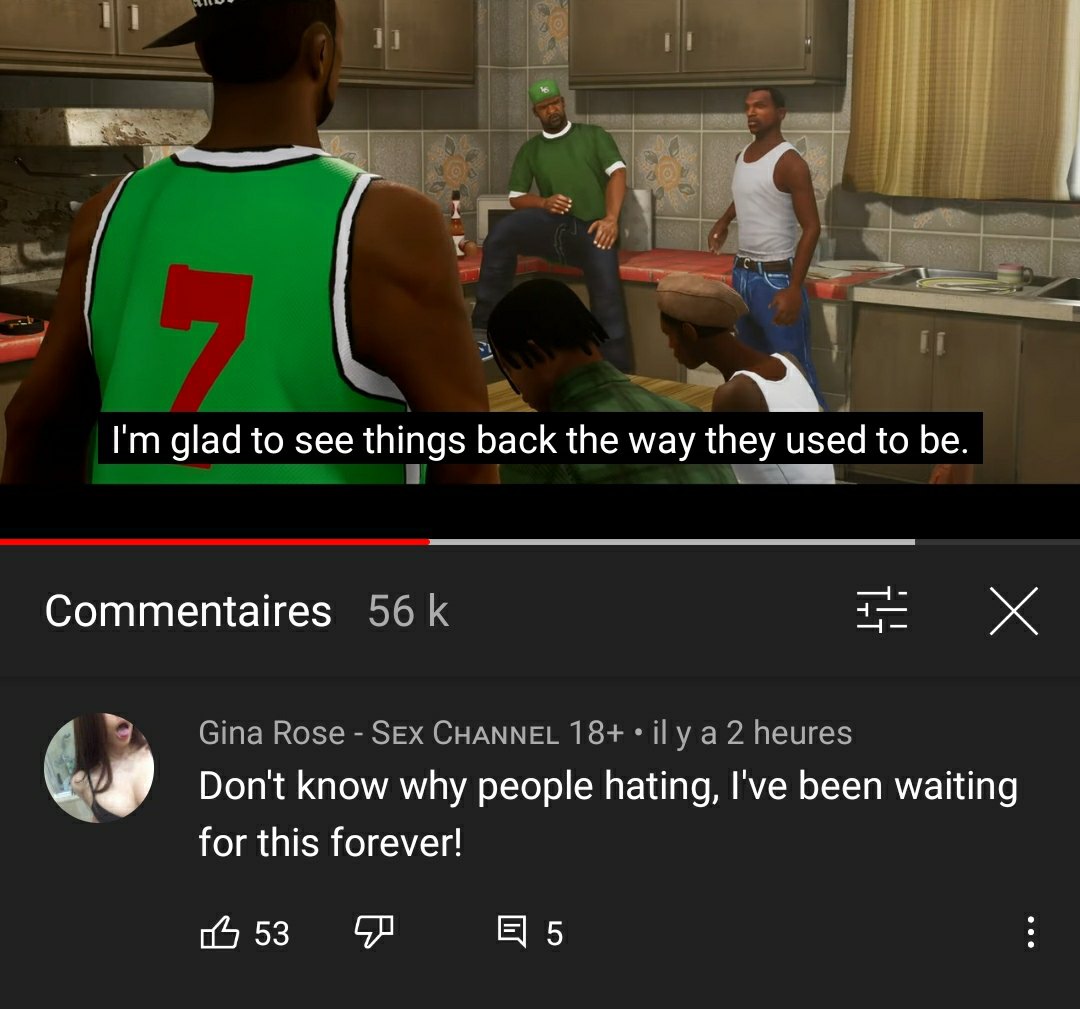Open Gina Rose's profile avatar

click(x=99, y=768)
